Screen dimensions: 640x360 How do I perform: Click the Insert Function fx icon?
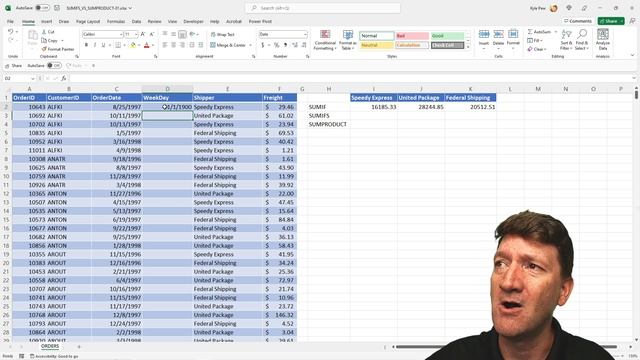point(64,78)
